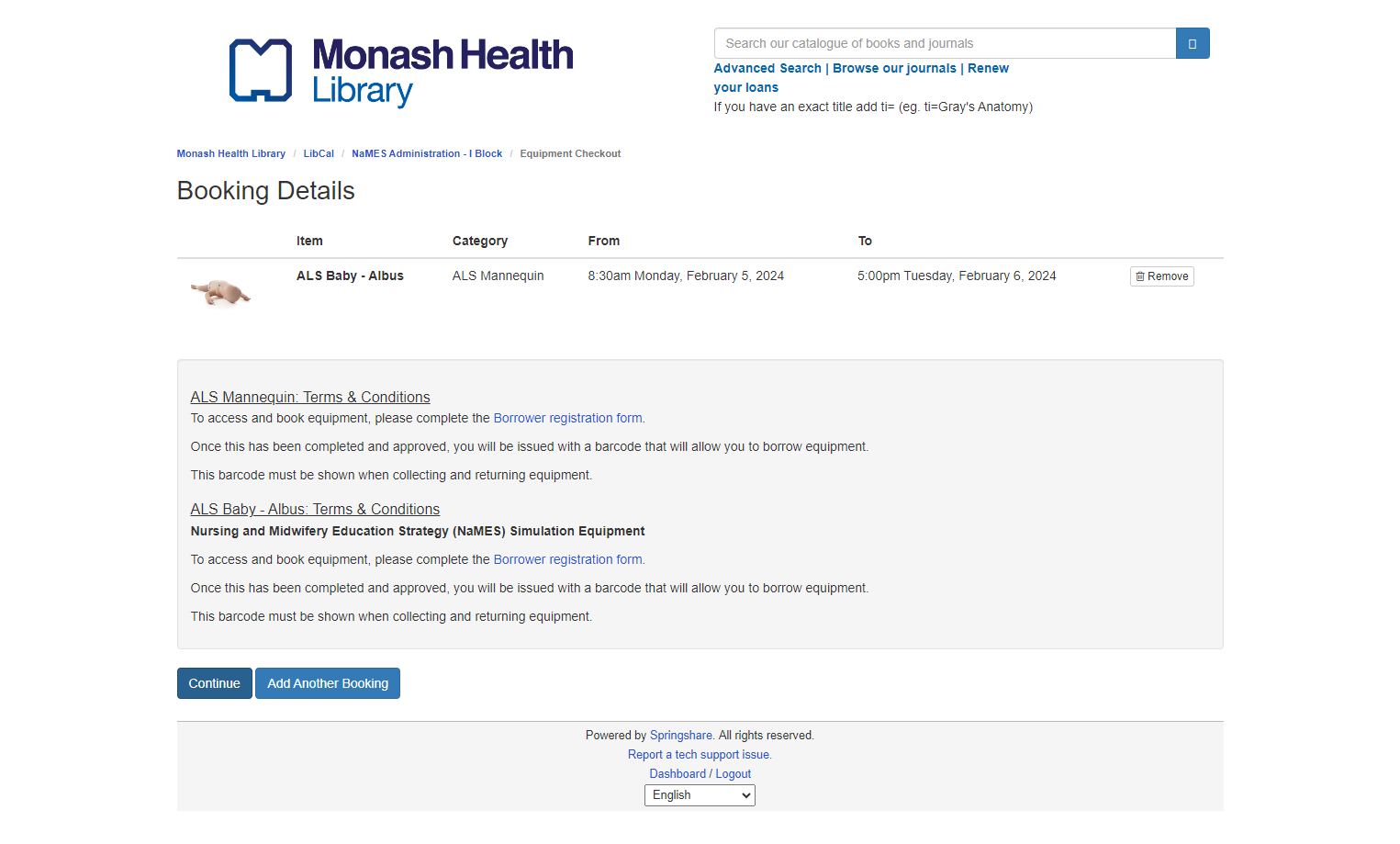Remove the ALS Baby - Albus booking
This screenshot has width=1400, height=844.
pyautogui.click(x=1161, y=276)
